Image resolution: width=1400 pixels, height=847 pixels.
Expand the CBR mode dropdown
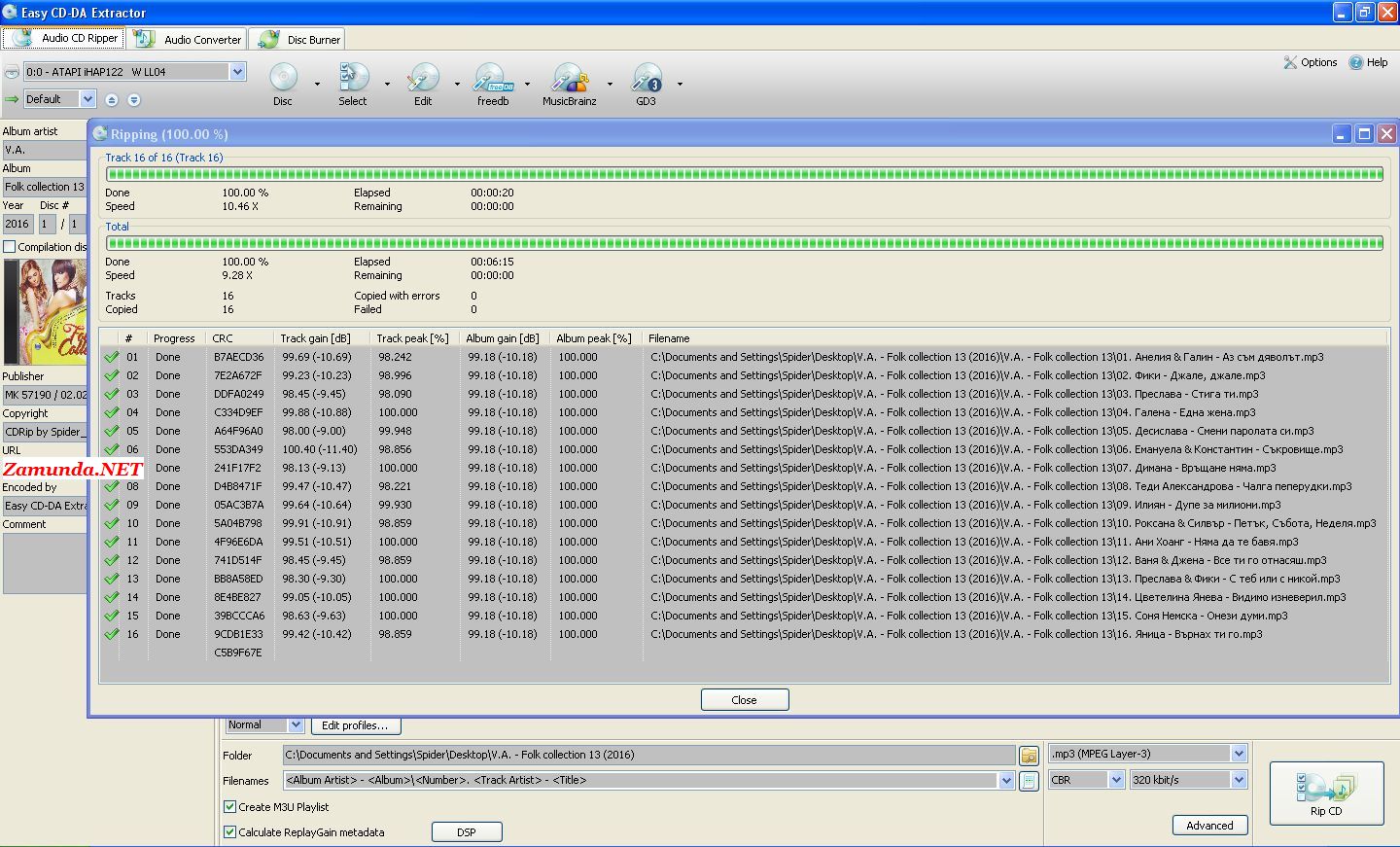[x=1117, y=780]
